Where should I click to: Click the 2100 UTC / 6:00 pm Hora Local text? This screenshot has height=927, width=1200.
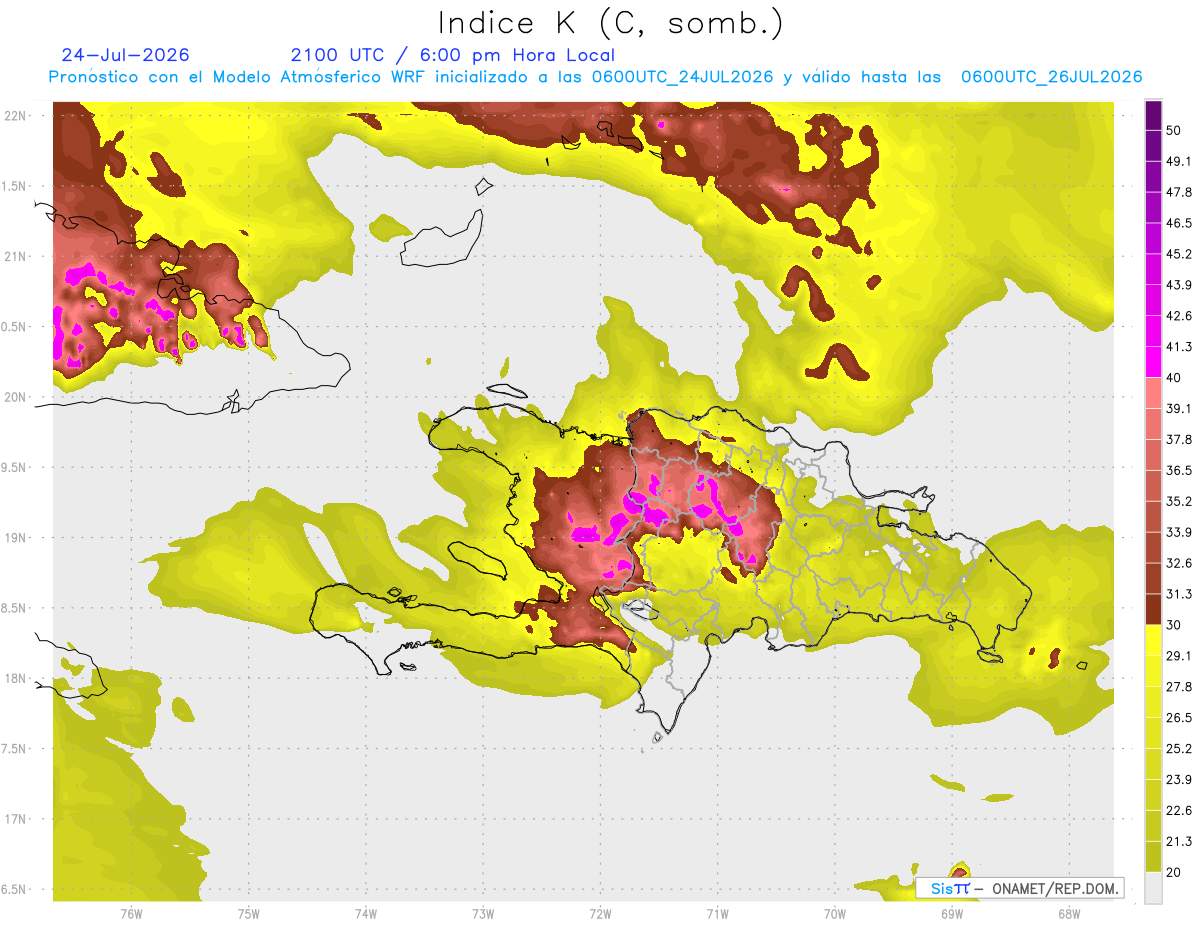[x=453, y=55]
